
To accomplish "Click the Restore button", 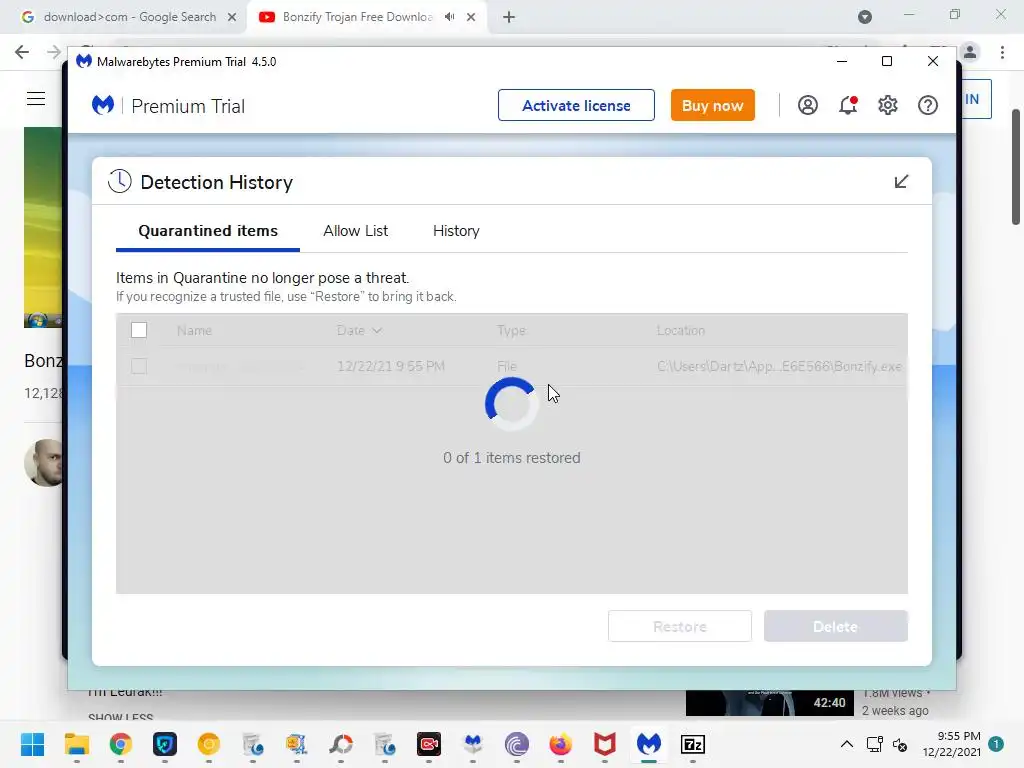I will click(680, 626).
